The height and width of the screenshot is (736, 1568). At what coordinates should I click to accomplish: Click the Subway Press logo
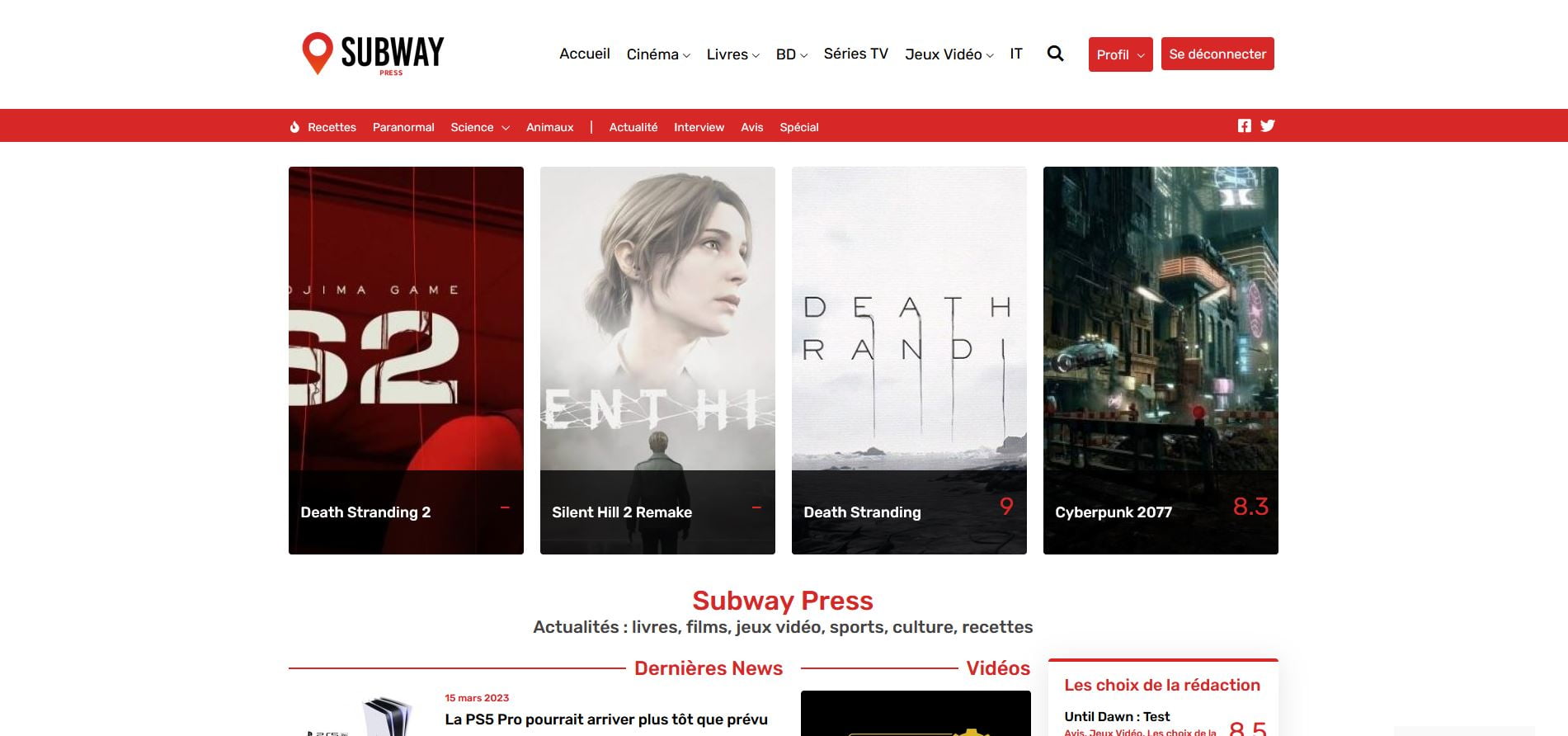pyautogui.click(x=373, y=54)
